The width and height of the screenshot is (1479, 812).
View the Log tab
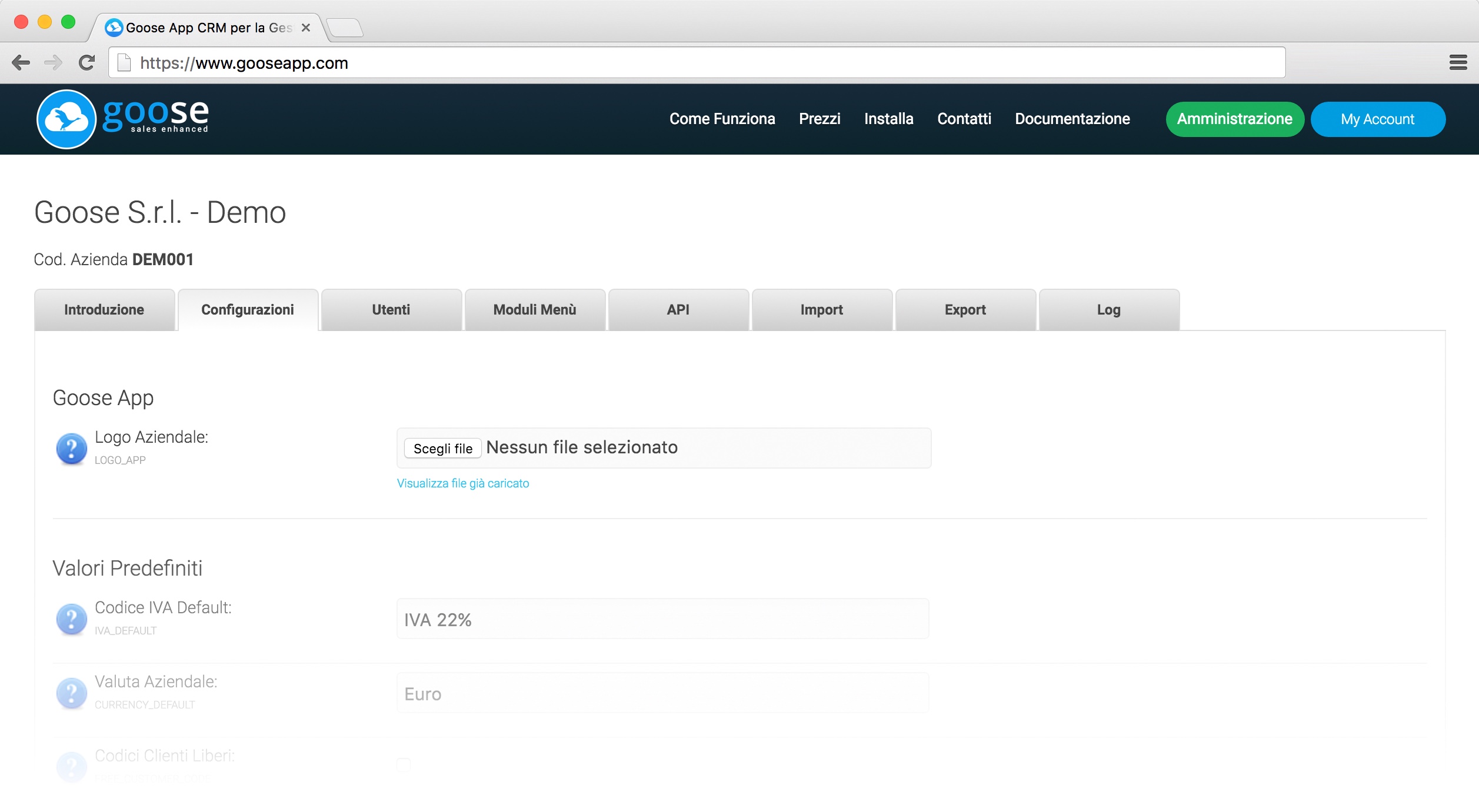click(1109, 310)
